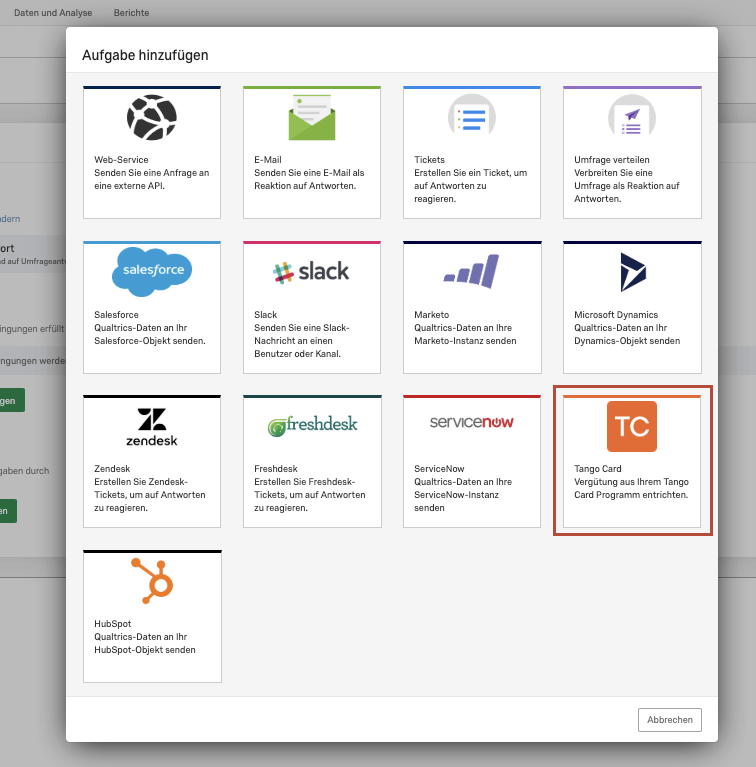Click 'Senden Sie eine Slack-Nachricht' description
Viewport: 756px width, 767px height.
[x=302, y=340]
